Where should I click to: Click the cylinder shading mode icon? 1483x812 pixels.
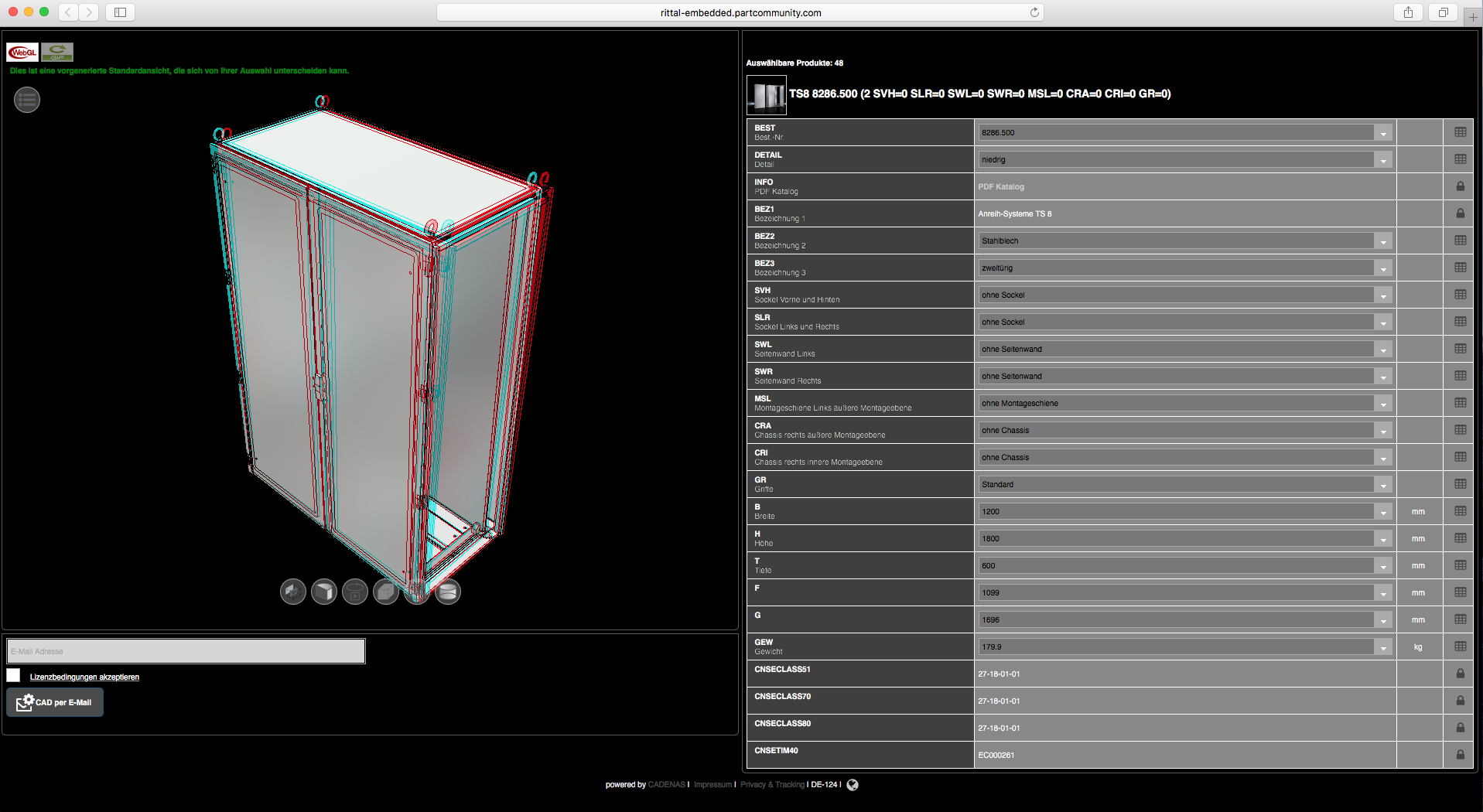448,592
